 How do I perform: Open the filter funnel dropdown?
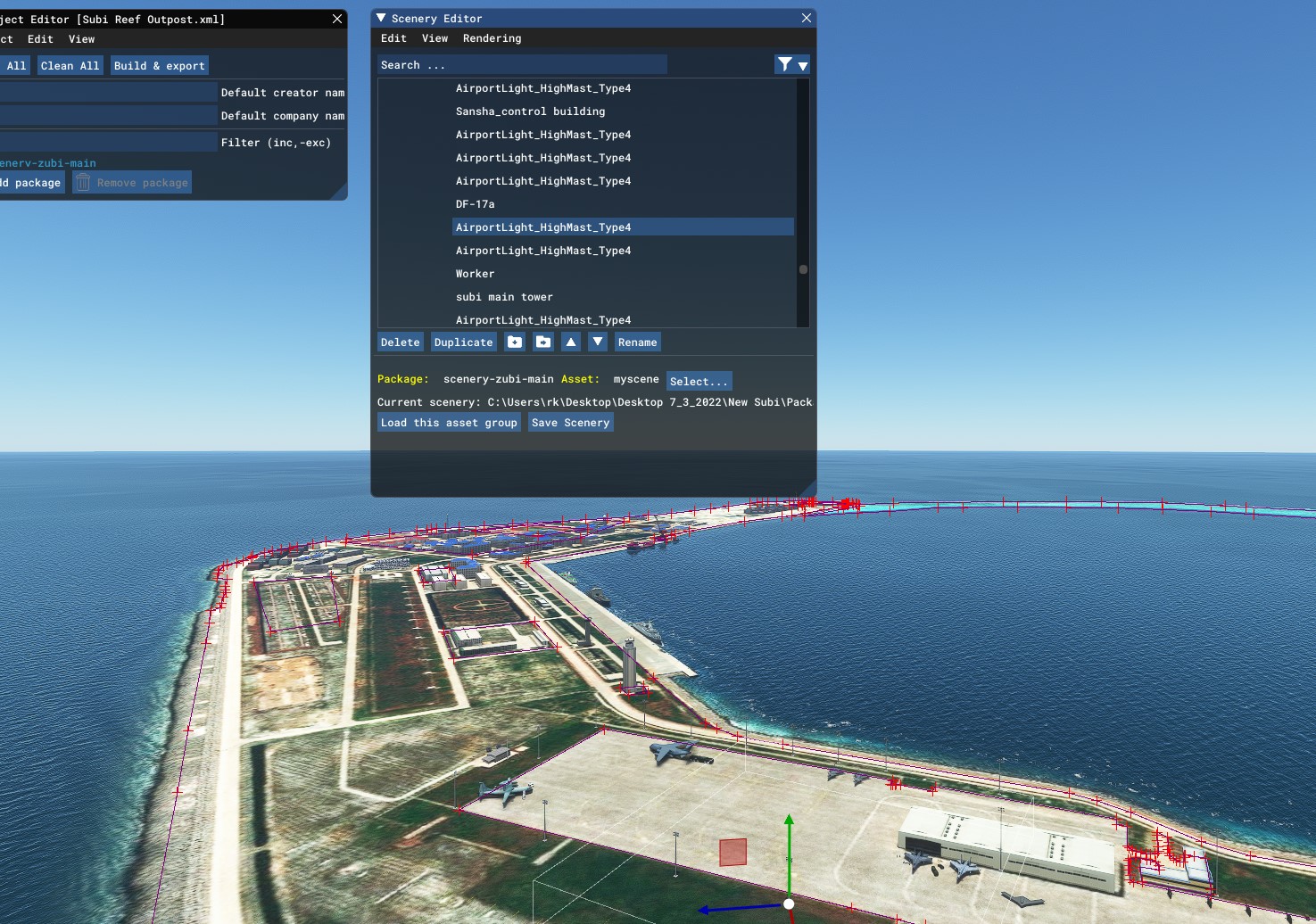792,64
